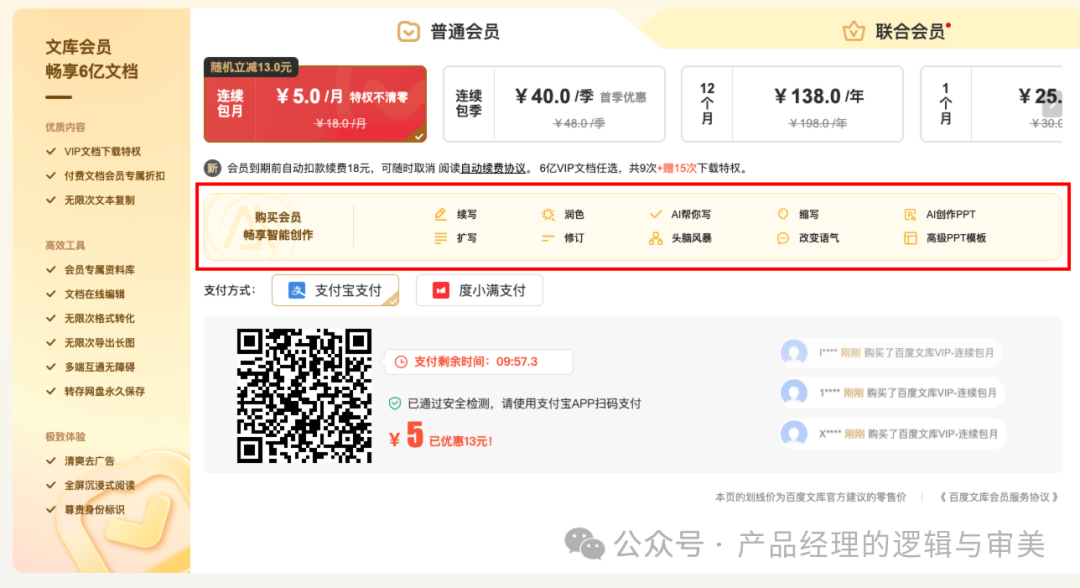Image resolution: width=1080 pixels, height=588 pixels.
Task: Click the countdown clock icon
Action: 401,362
